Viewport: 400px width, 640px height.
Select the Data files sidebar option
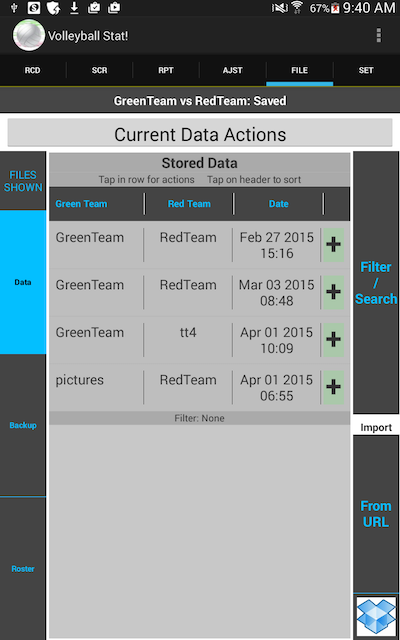click(23, 282)
